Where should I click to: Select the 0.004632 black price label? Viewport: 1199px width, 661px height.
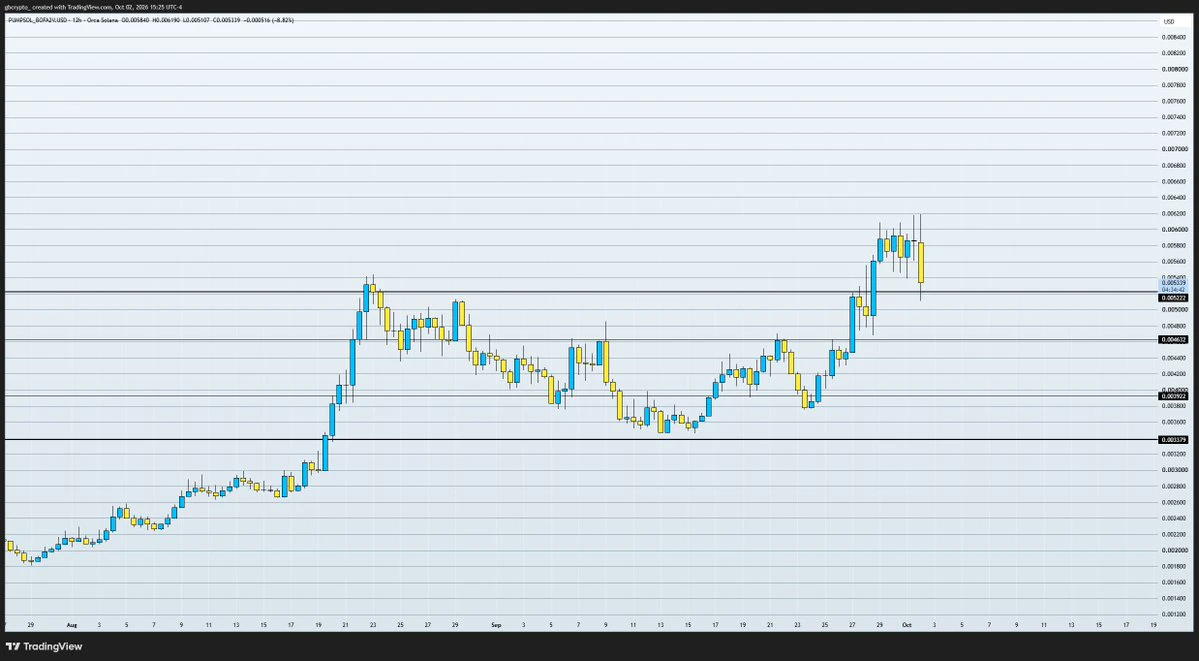tap(1173, 339)
